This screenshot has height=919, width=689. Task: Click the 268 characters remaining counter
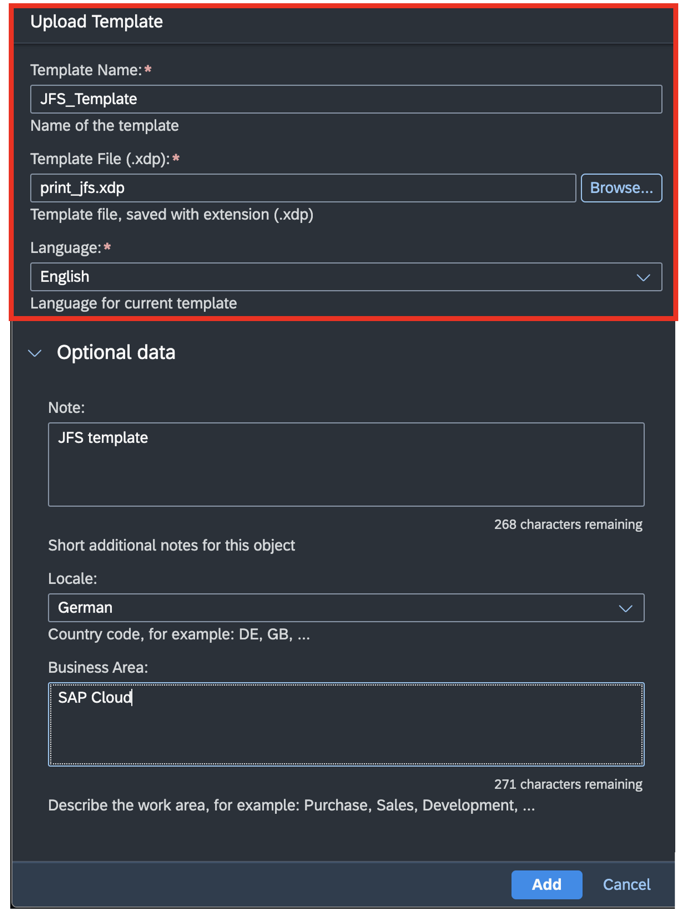pos(568,524)
